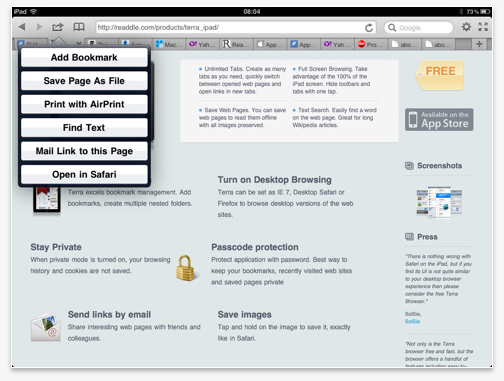Click the Save Web Pages feature bullet
The width and height of the screenshot is (504, 381).
point(242,117)
